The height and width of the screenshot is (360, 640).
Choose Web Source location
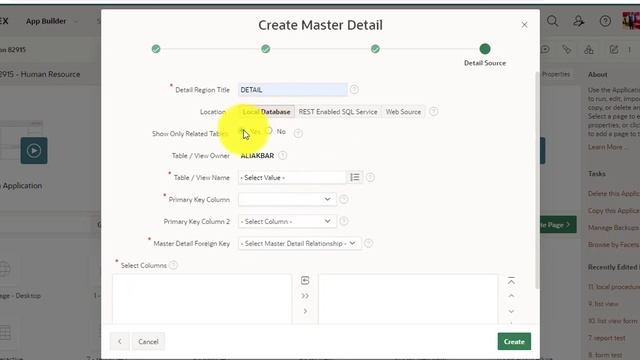click(403, 111)
